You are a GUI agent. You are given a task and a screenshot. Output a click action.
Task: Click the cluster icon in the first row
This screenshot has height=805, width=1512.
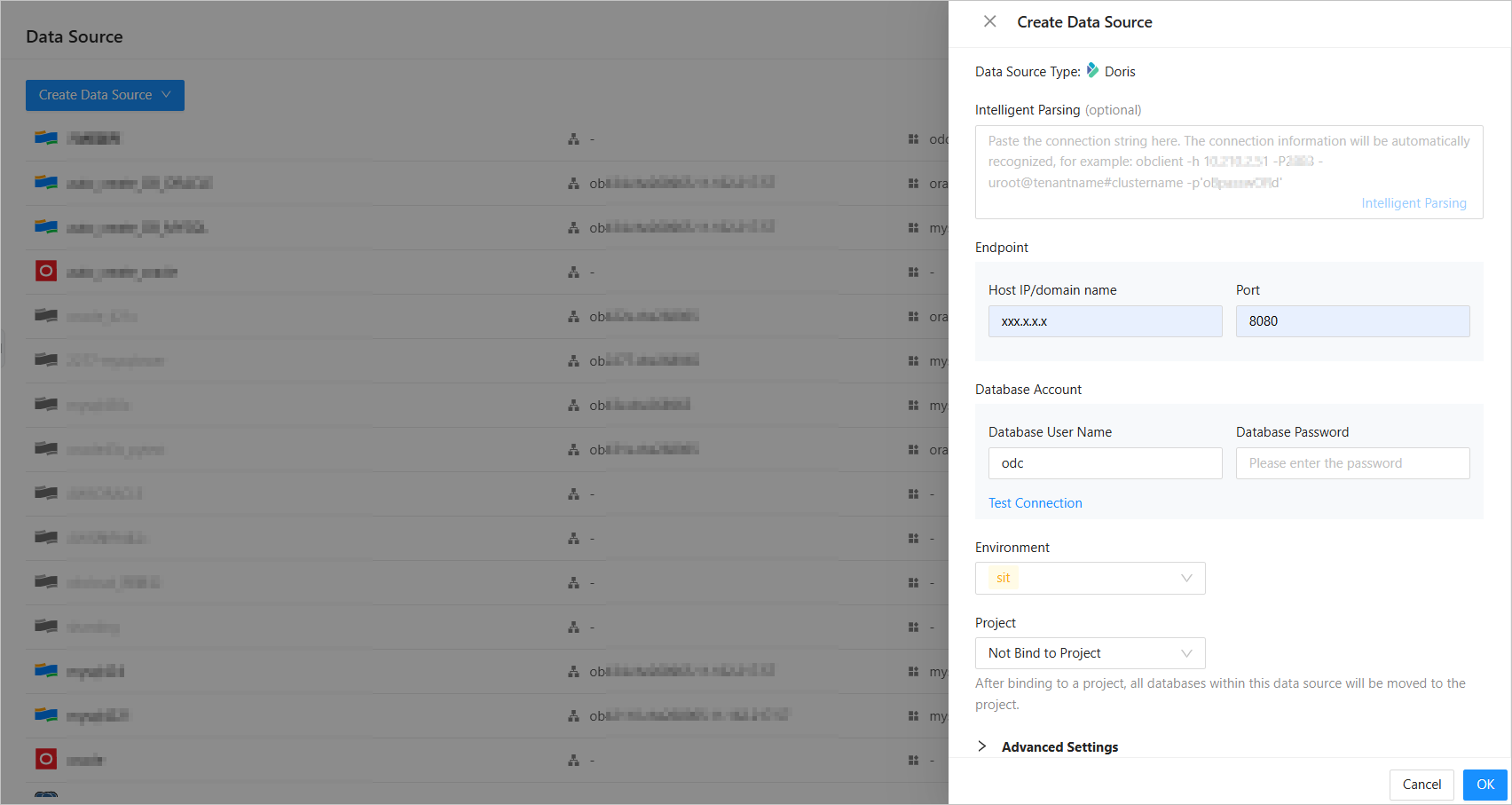pos(573,139)
